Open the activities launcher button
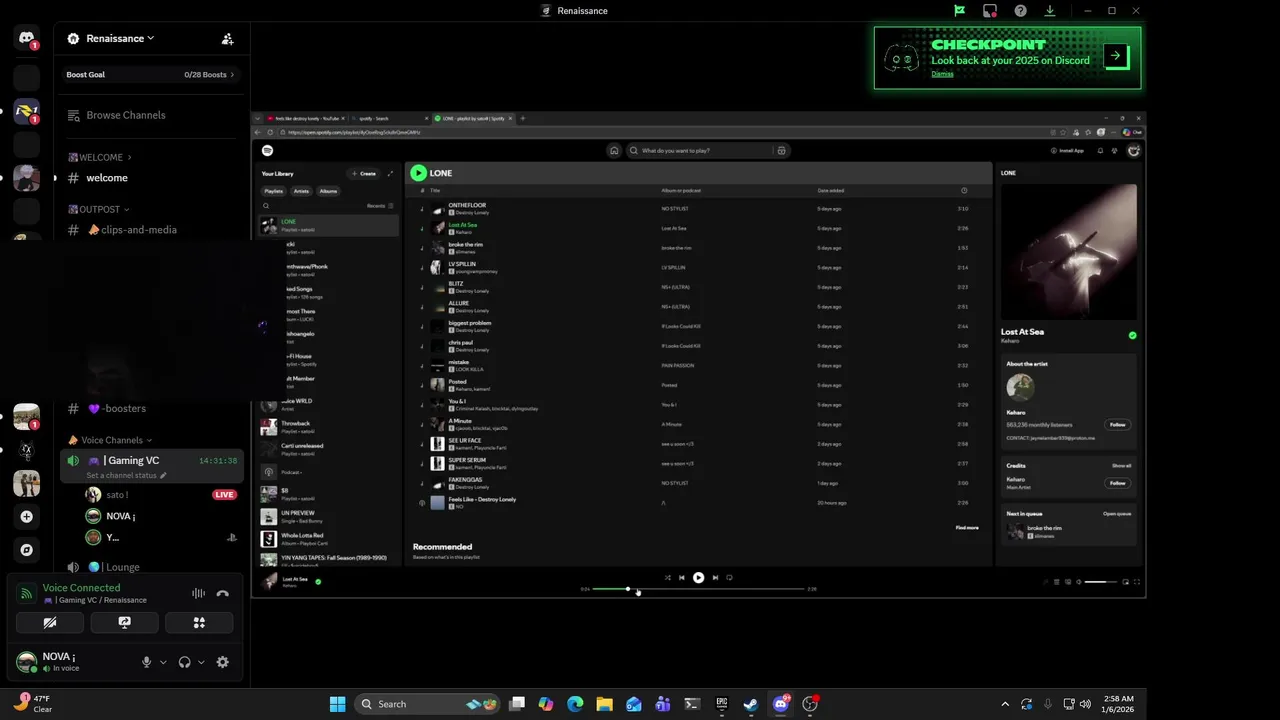Screen dimensions: 1280x720 pyautogui.click(x=199, y=622)
